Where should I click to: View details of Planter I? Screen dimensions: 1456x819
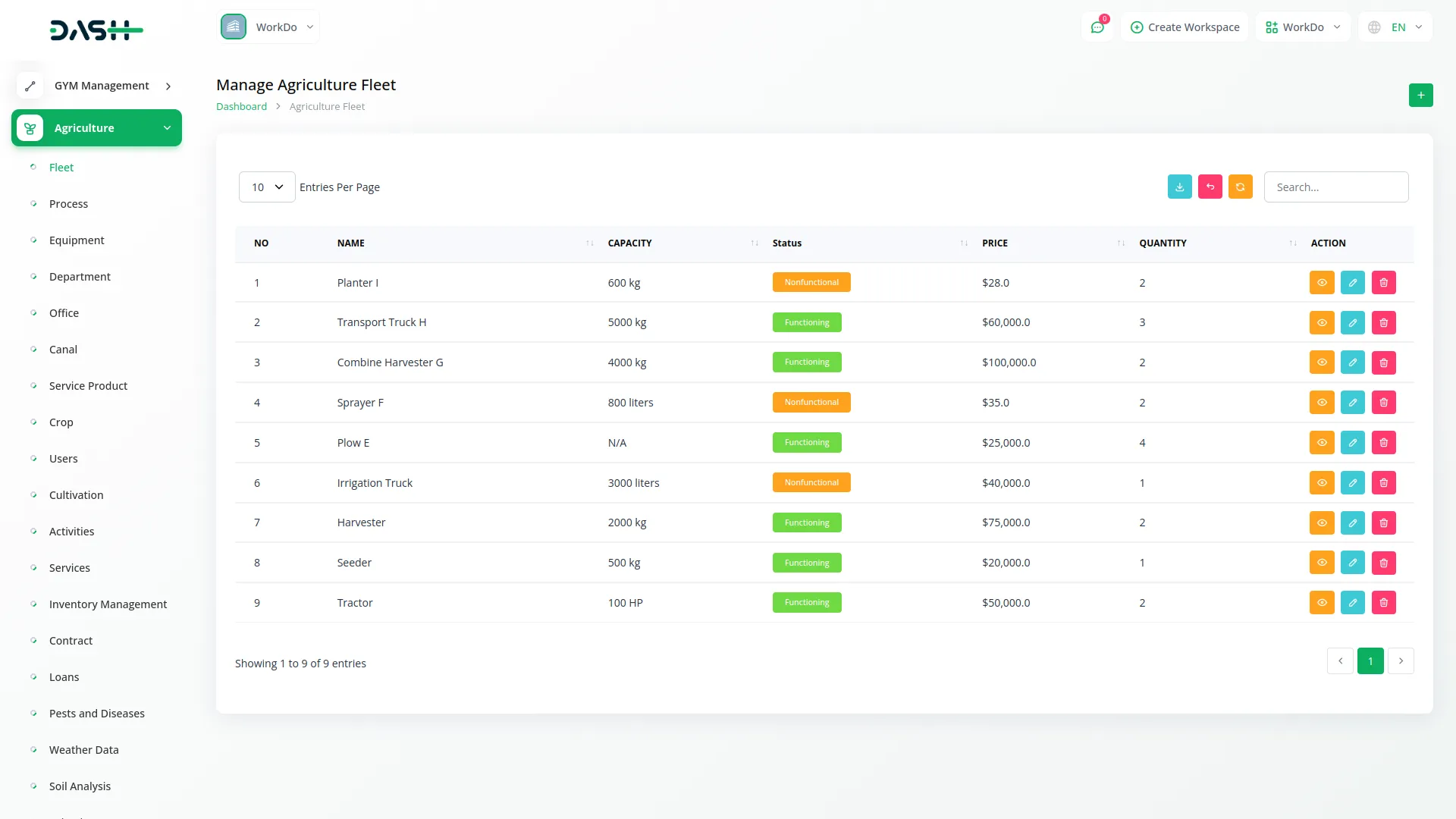click(1321, 283)
